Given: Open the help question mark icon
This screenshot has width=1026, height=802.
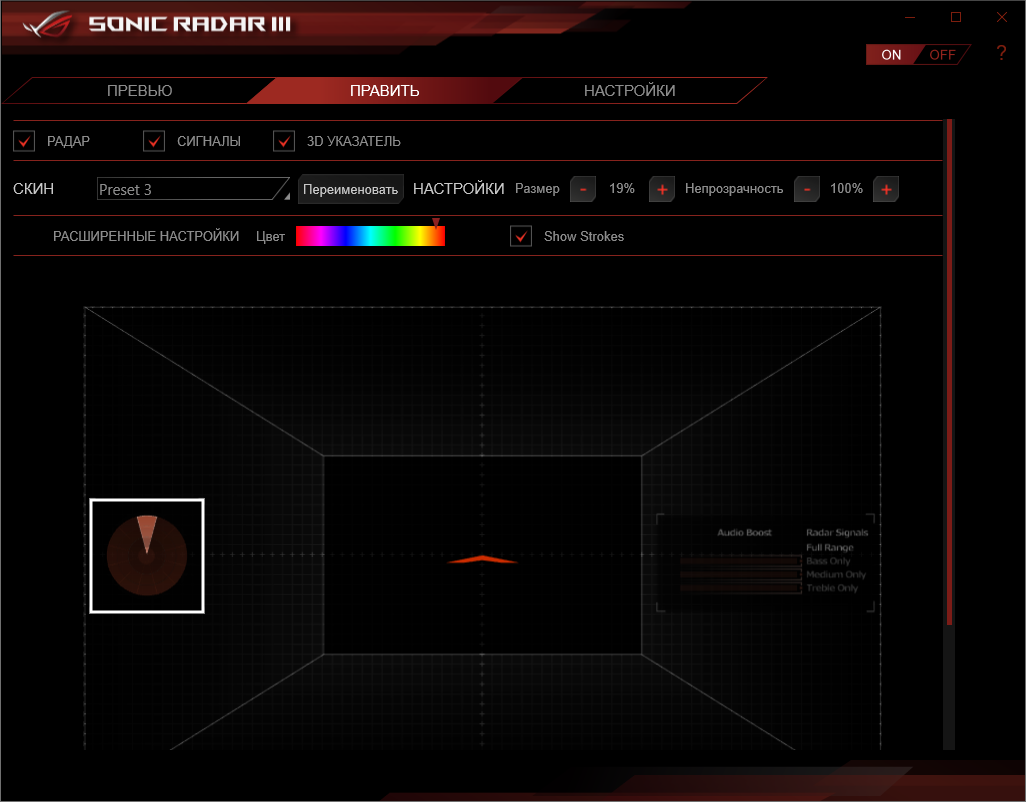Looking at the screenshot, I should 1001,53.
